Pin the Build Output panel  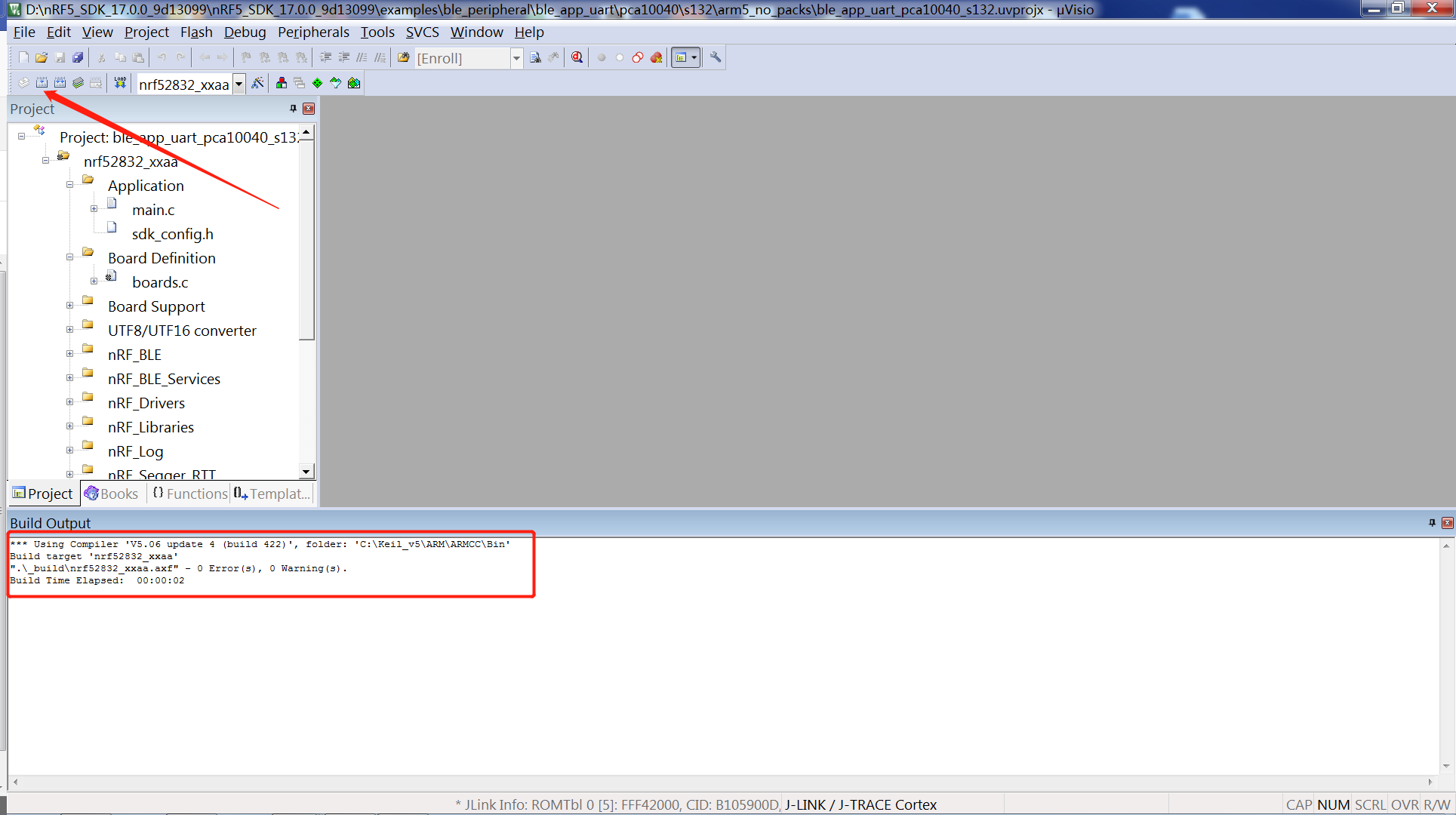tap(1432, 522)
